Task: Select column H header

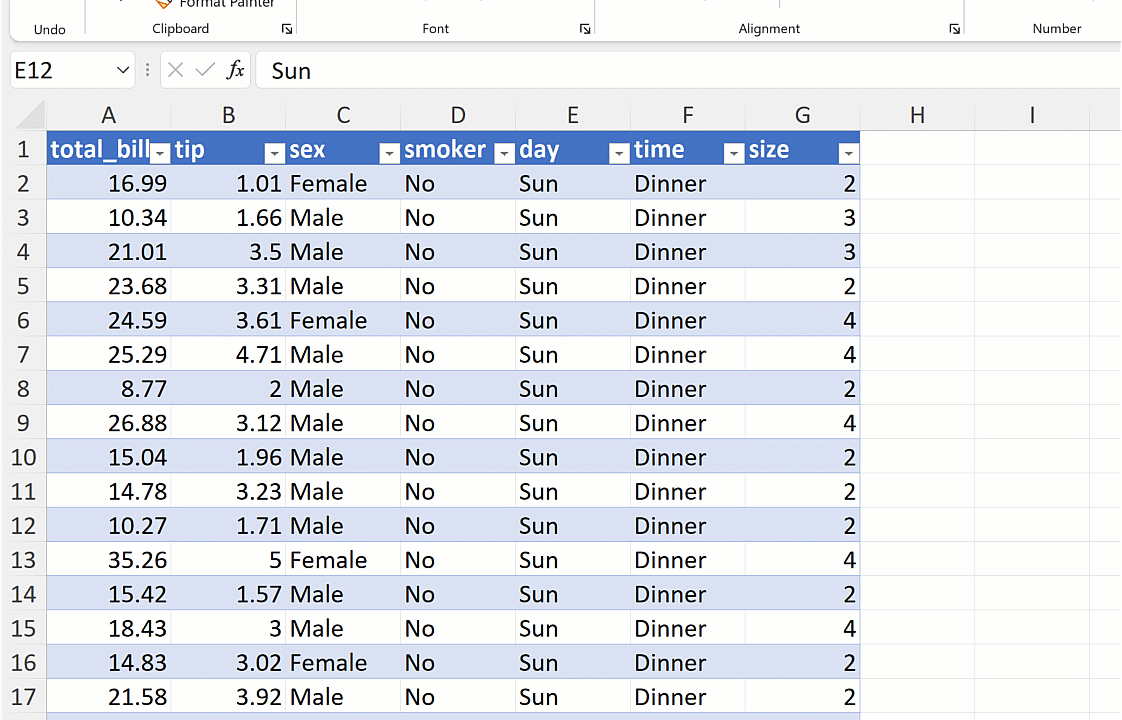Action: coord(917,115)
